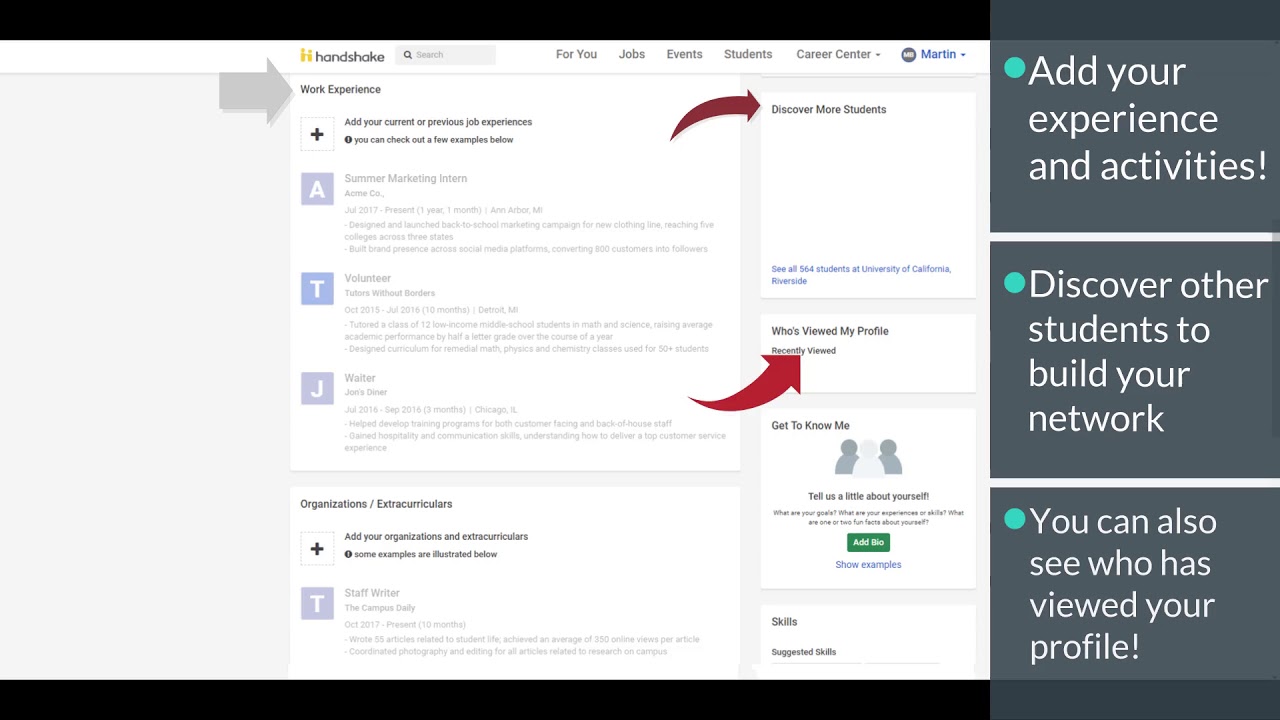Click the 'Skills' heading
The height and width of the screenshot is (720, 1280).
tap(784, 622)
